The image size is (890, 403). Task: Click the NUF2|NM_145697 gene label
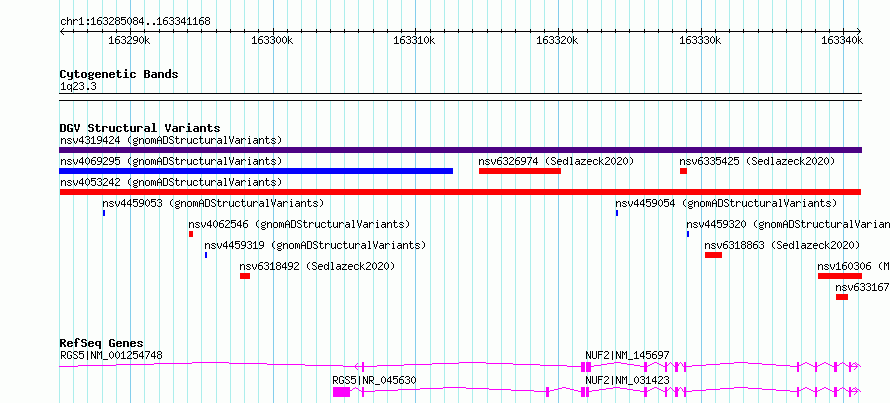627,355
